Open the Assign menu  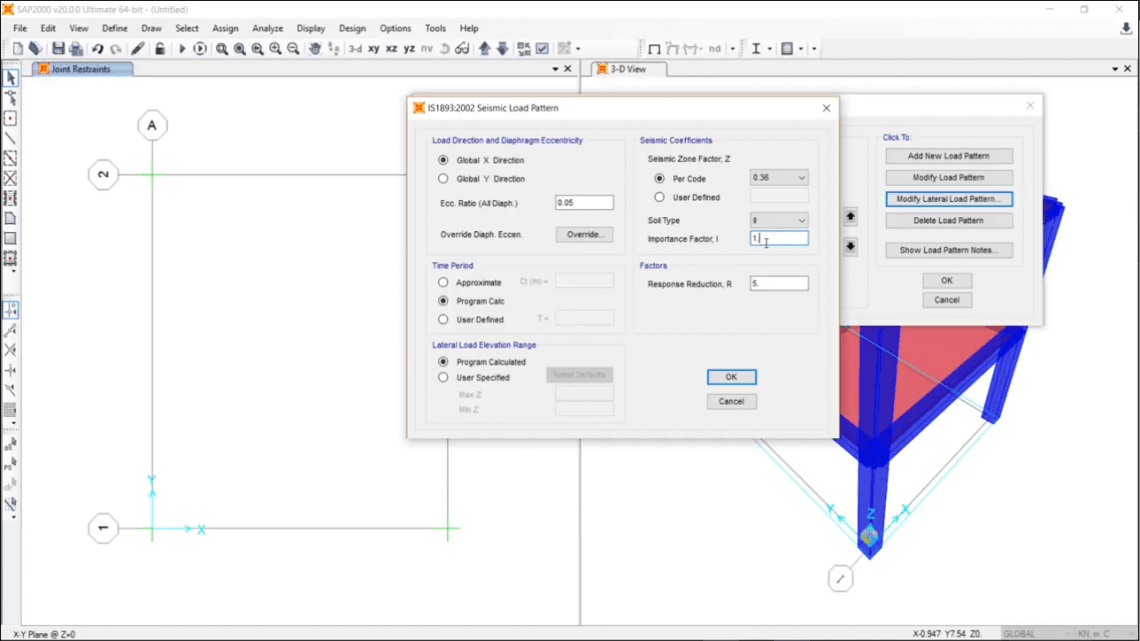click(x=225, y=28)
